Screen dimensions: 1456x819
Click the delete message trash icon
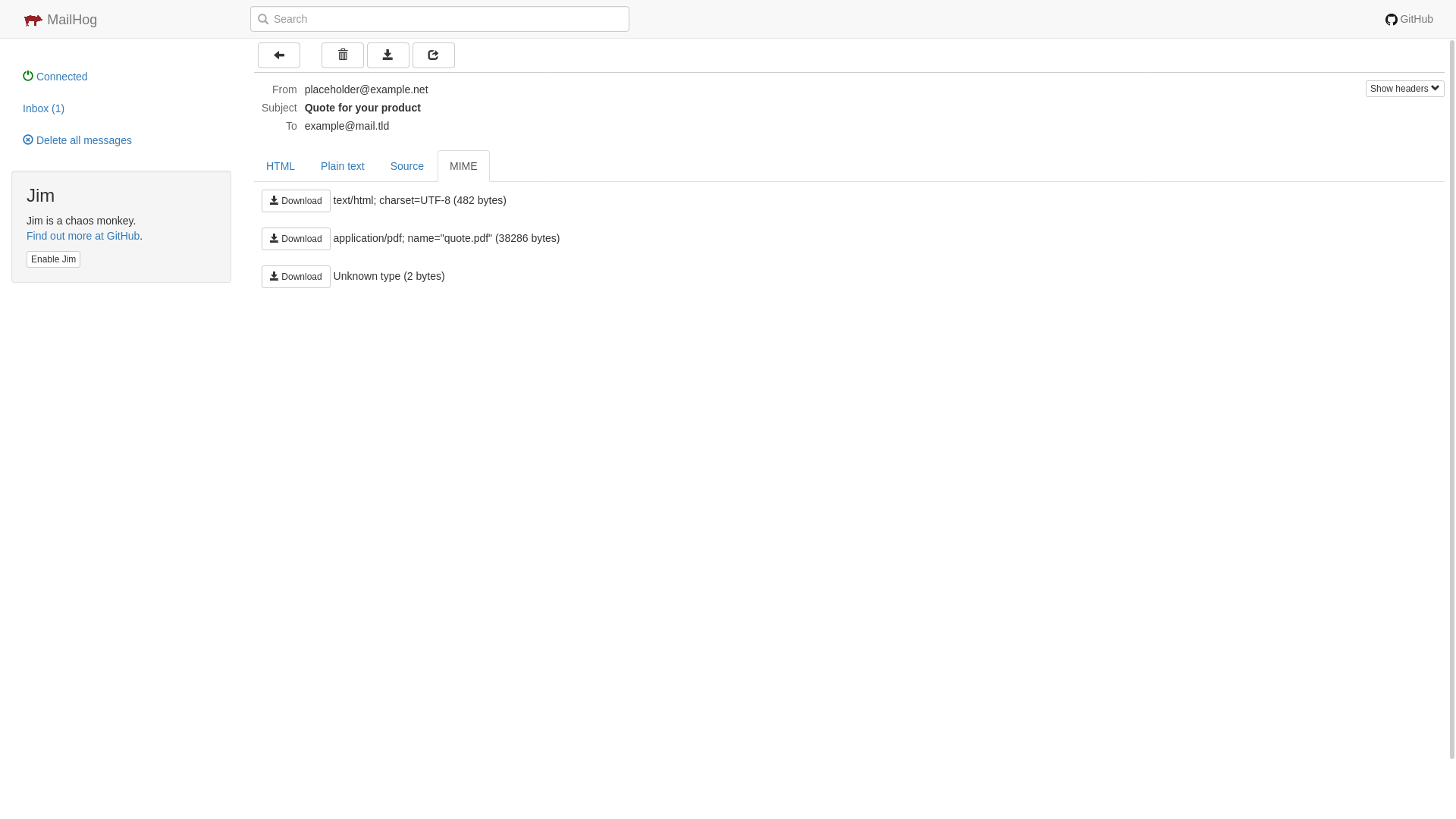(x=342, y=54)
